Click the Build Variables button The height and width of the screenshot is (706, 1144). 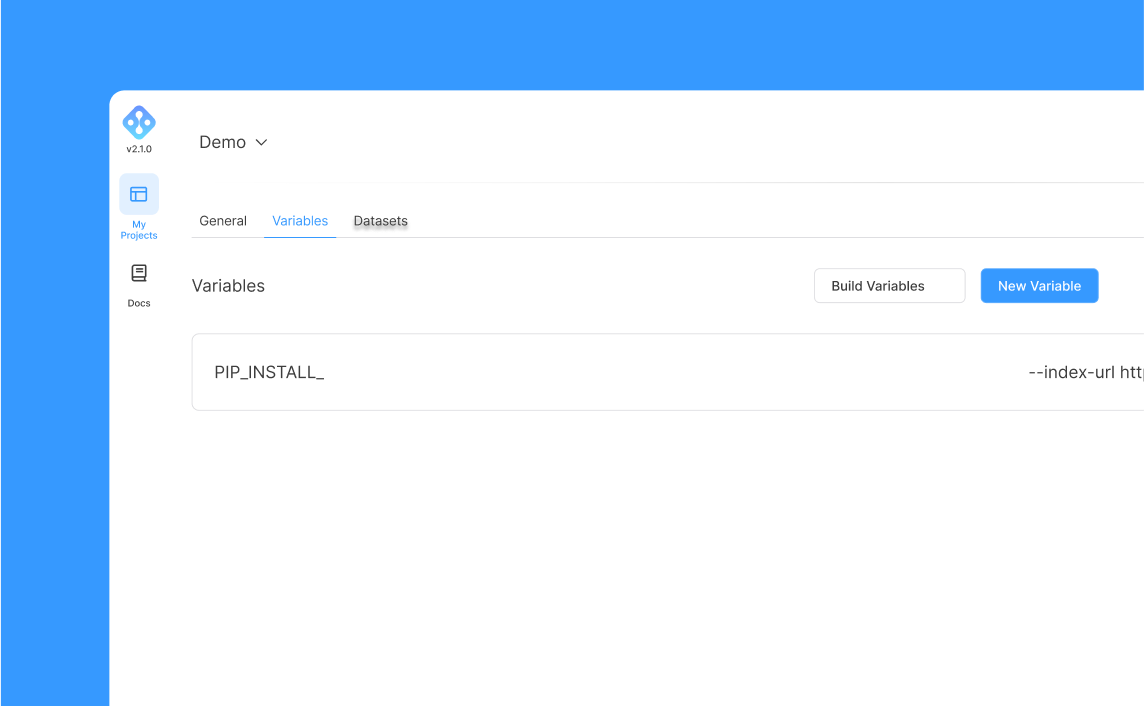[889, 286]
